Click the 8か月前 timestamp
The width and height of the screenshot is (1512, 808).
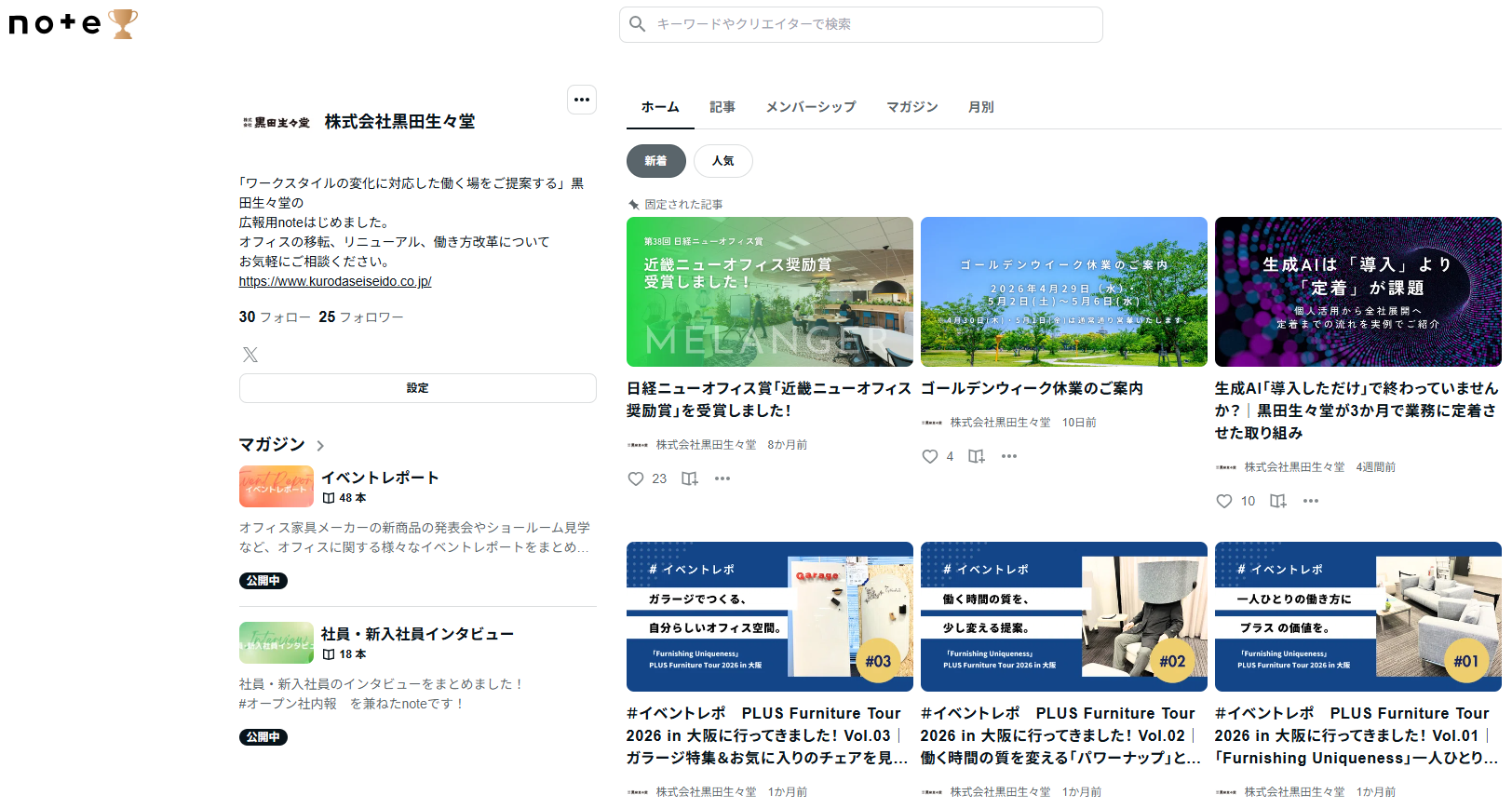788,445
